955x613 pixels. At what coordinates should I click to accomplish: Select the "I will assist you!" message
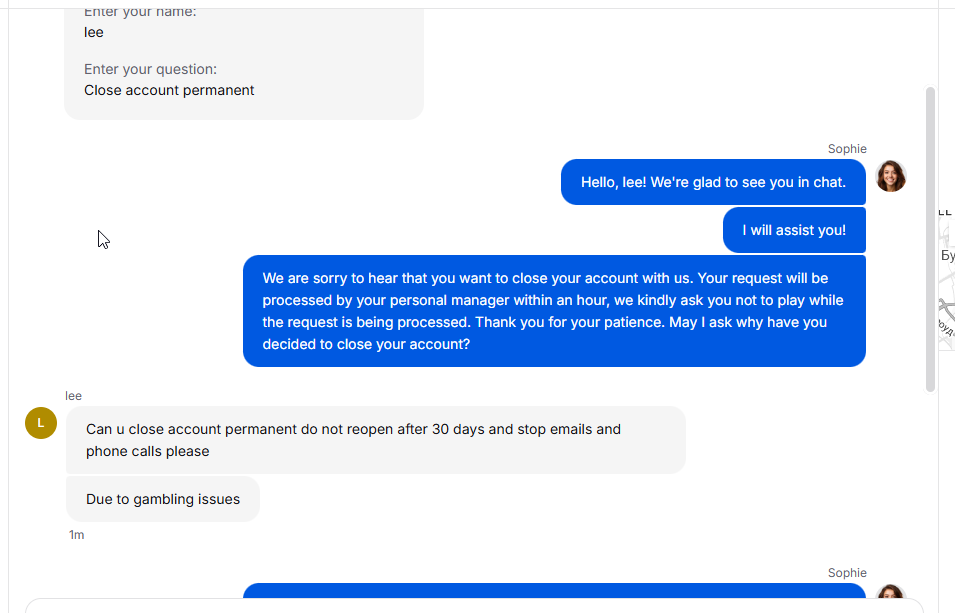794,230
